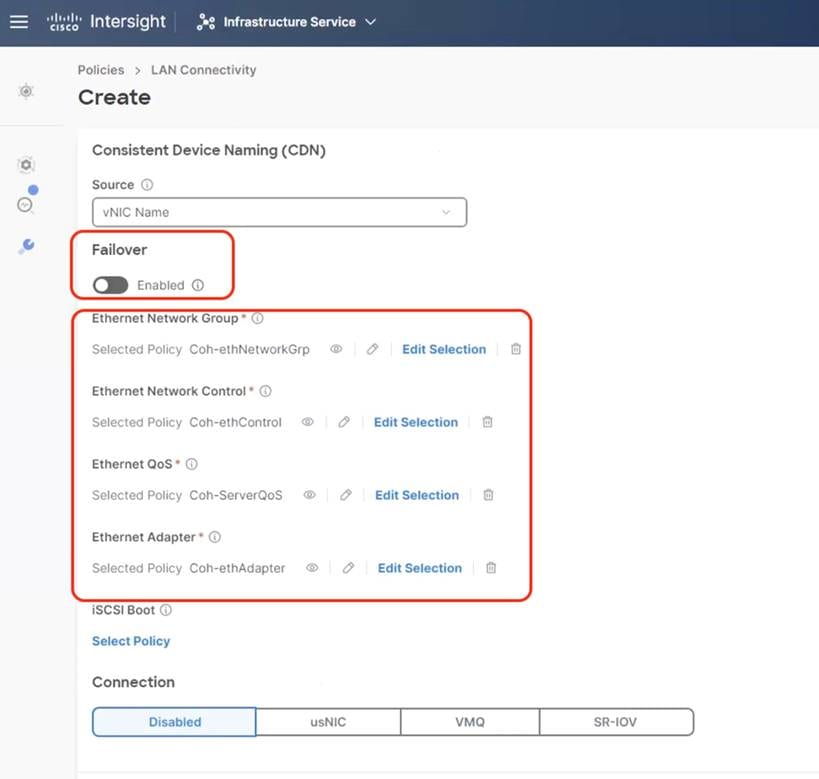The image size is (819, 779).
Task: Switch Connection mode to VMQ
Action: [x=469, y=721]
